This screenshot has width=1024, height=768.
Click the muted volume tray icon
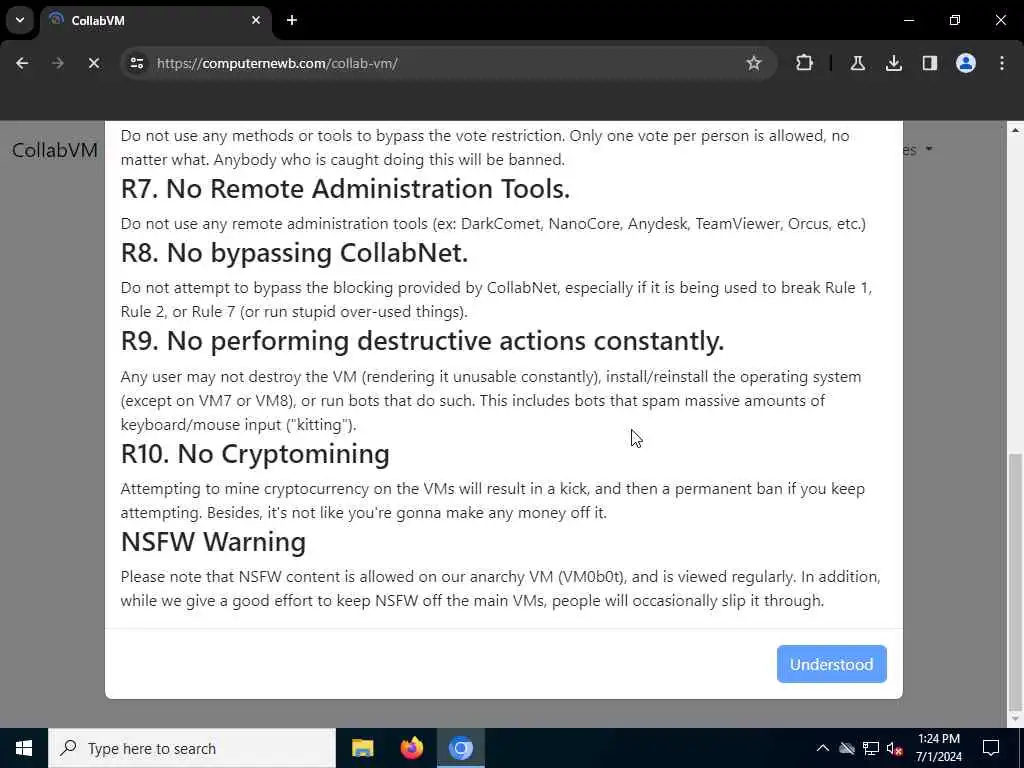895,748
